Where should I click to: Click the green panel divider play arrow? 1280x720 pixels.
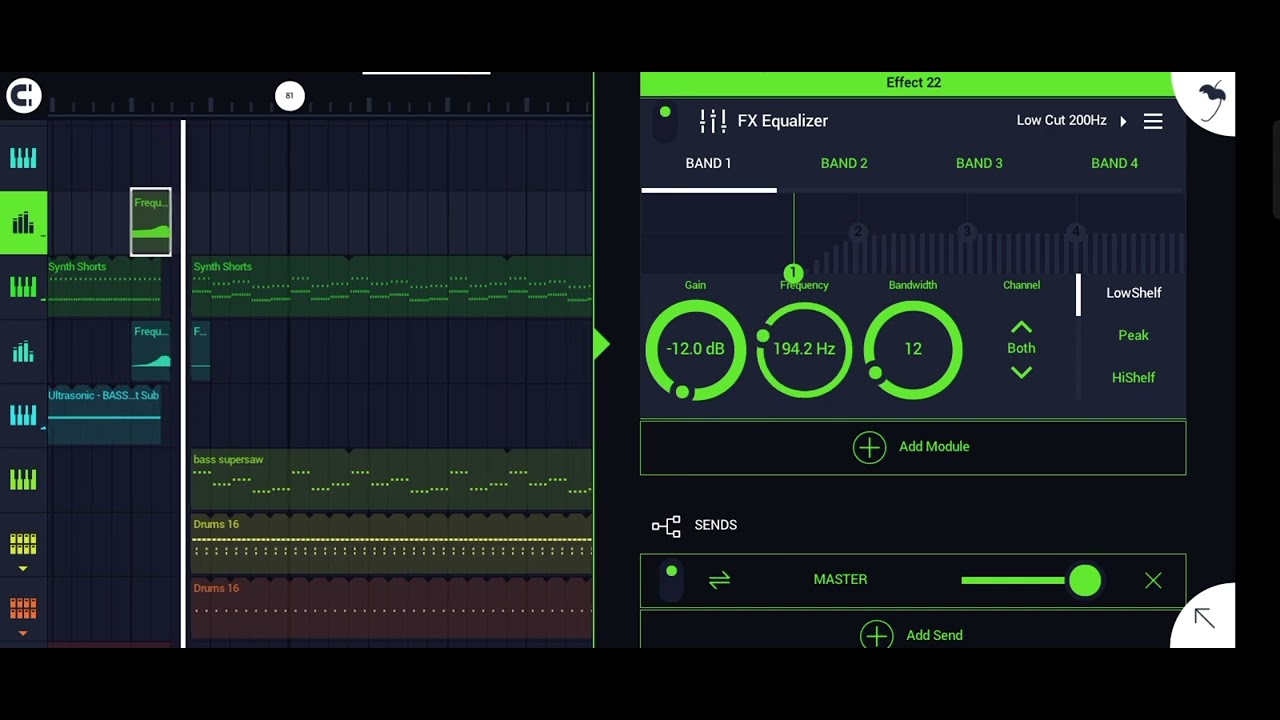coord(601,345)
